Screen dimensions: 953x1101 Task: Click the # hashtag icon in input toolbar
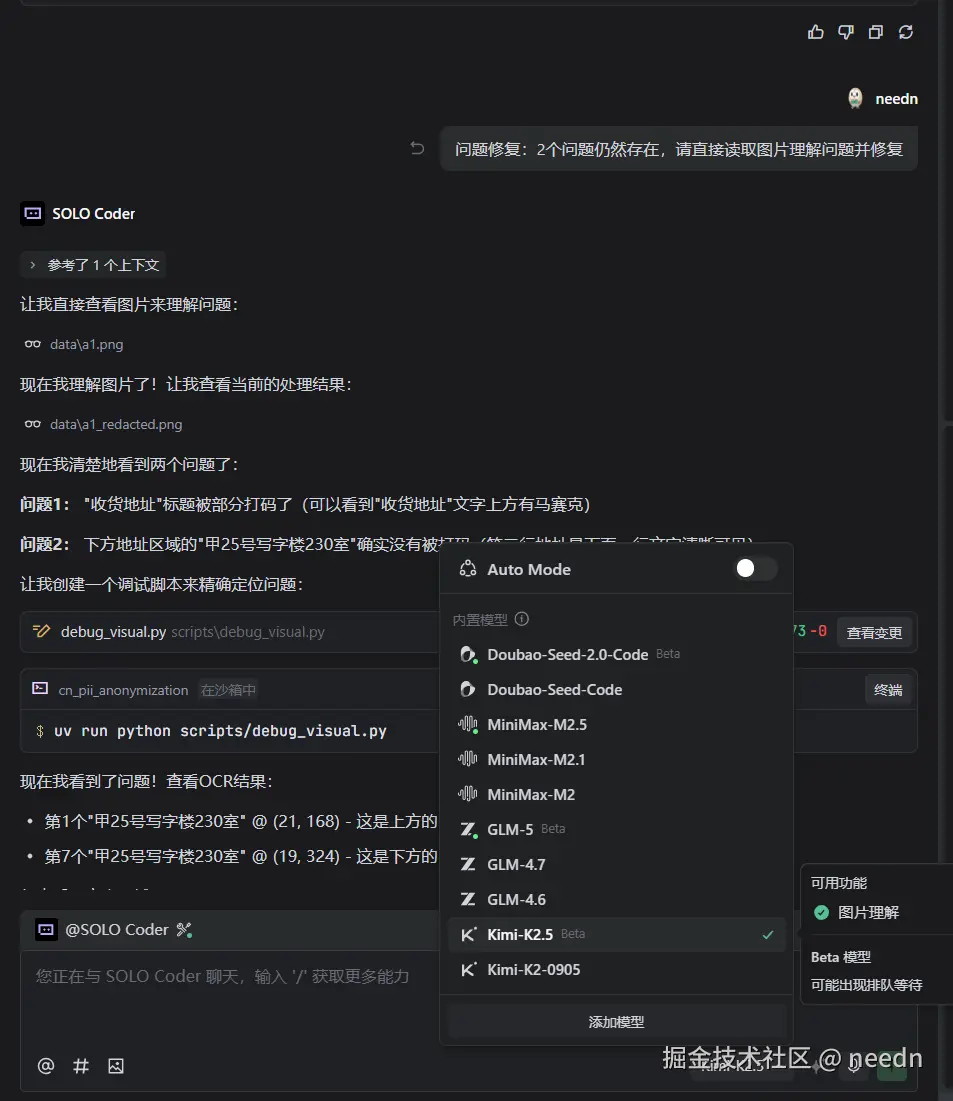coord(81,1066)
